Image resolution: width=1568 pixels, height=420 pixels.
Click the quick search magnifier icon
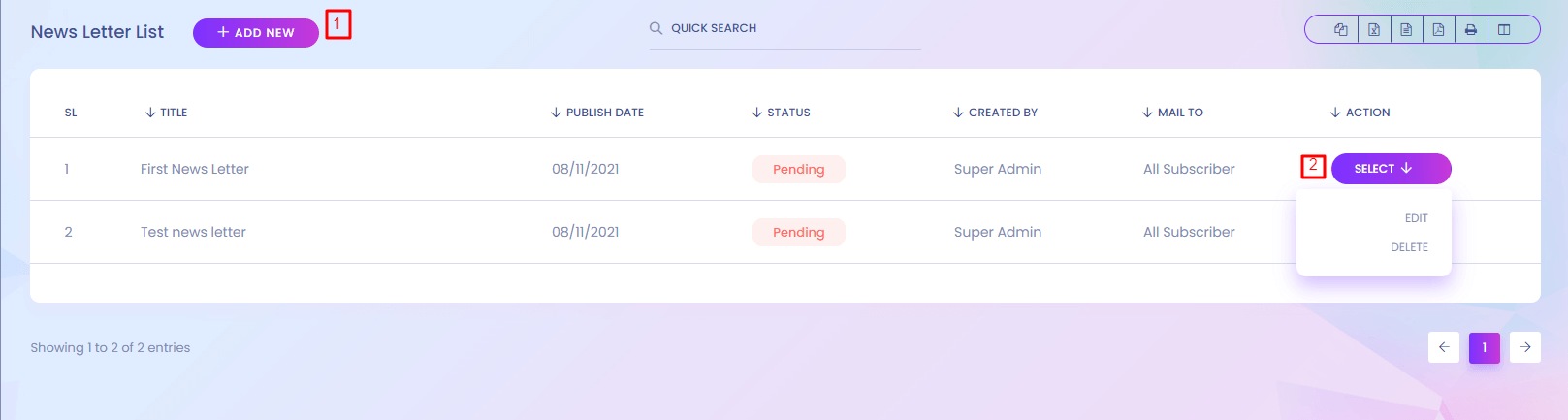point(656,28)
